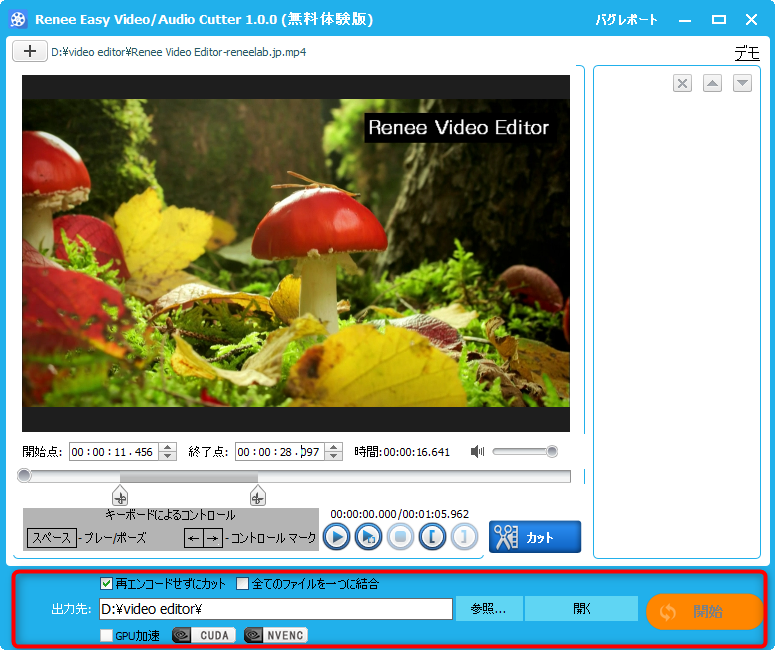Click the 00:00:00.000/00:01:05.962 time readout
The height and width of the screenshot is (650, 775).
coord(399,514)
